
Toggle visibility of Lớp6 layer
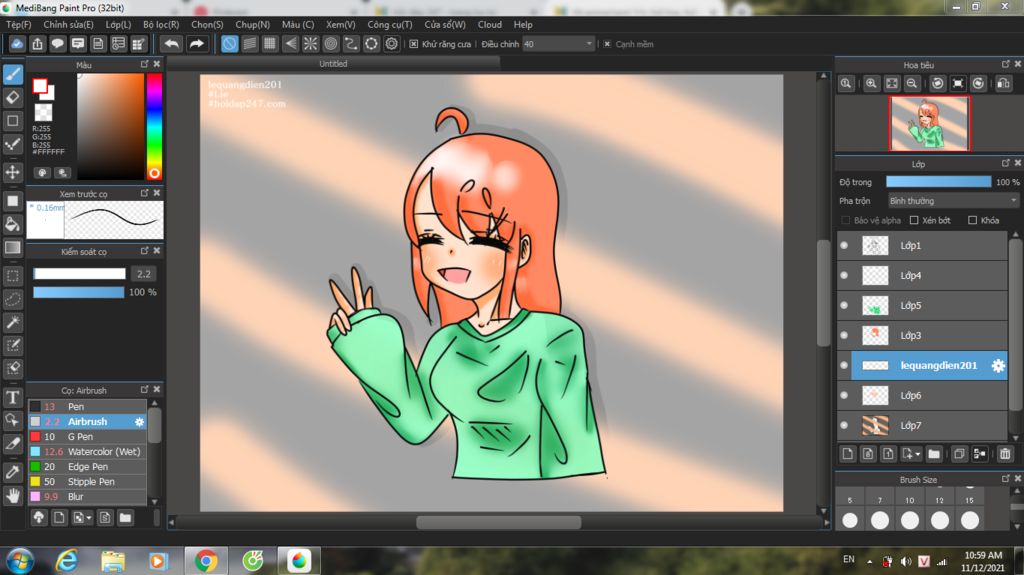pyautogui.click(x=844, y=395)
